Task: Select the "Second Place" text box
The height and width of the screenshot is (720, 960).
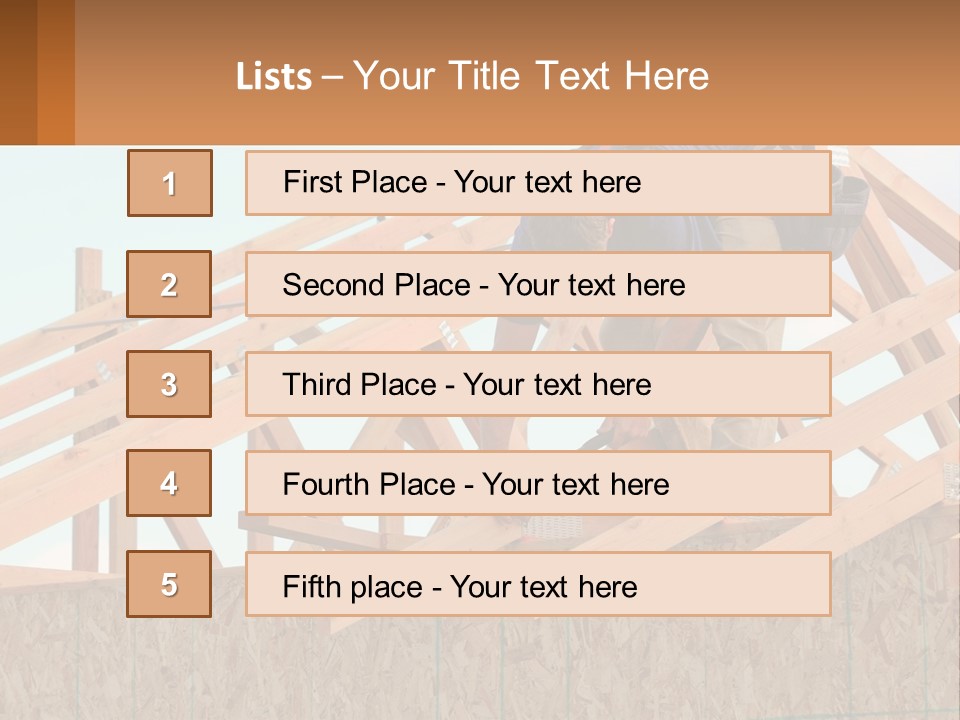Action: click(x=538, y=284)
